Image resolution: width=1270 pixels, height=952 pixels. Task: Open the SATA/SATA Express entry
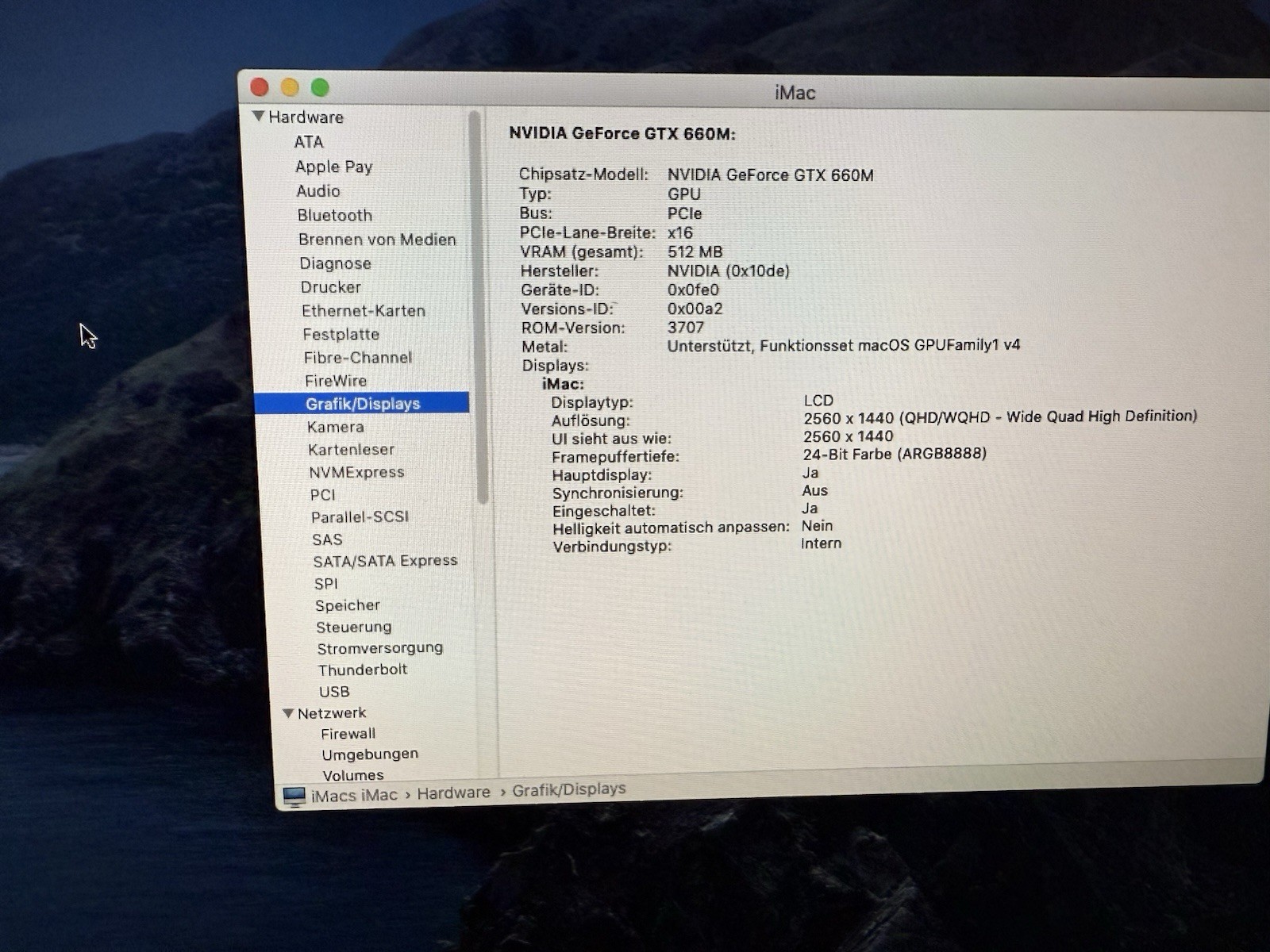coord(385,561)
